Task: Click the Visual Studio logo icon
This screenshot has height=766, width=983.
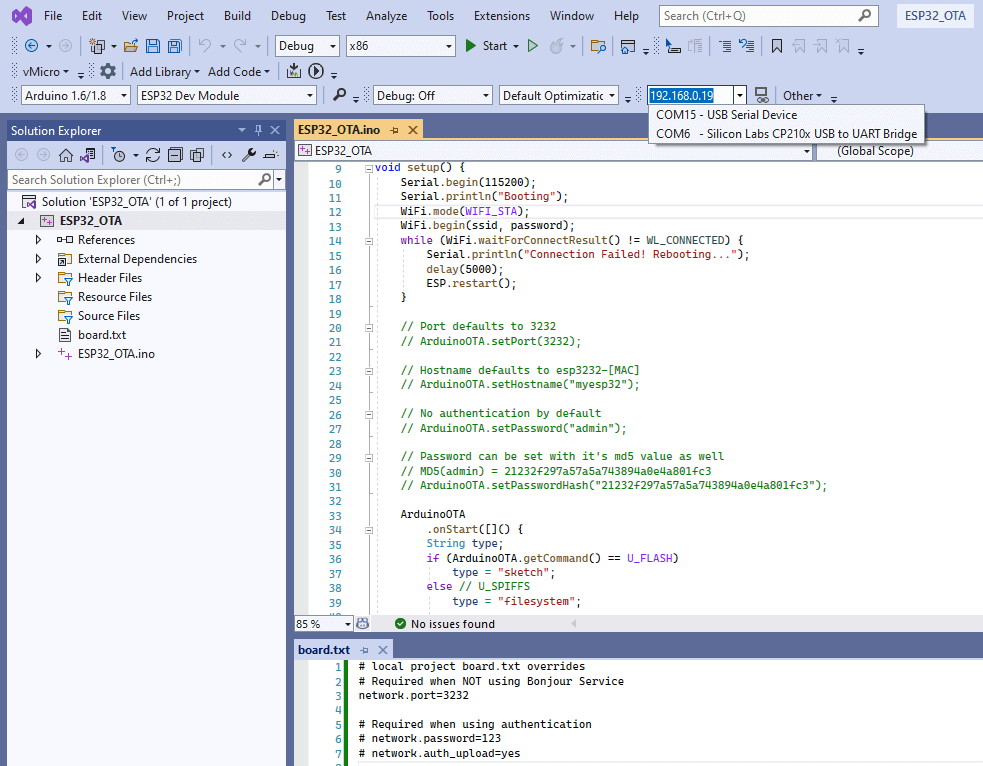Action: click(x=22, y=16)
